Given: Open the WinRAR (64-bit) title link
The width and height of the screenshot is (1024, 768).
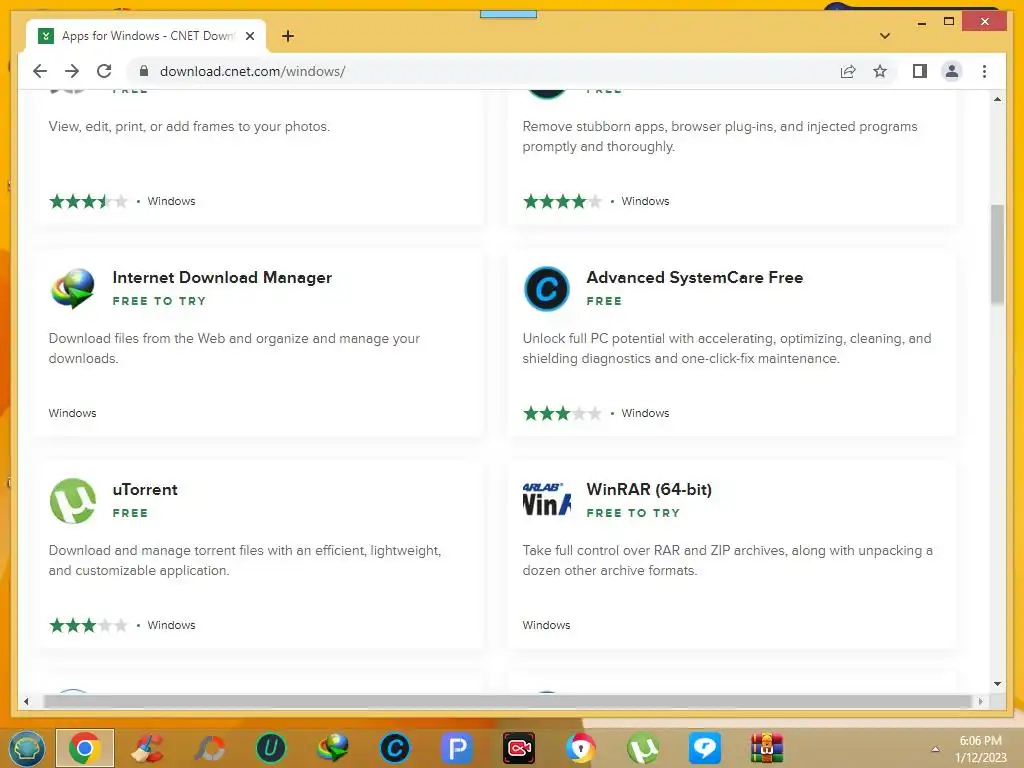Looking at the screenshot, I should (649, 490).
